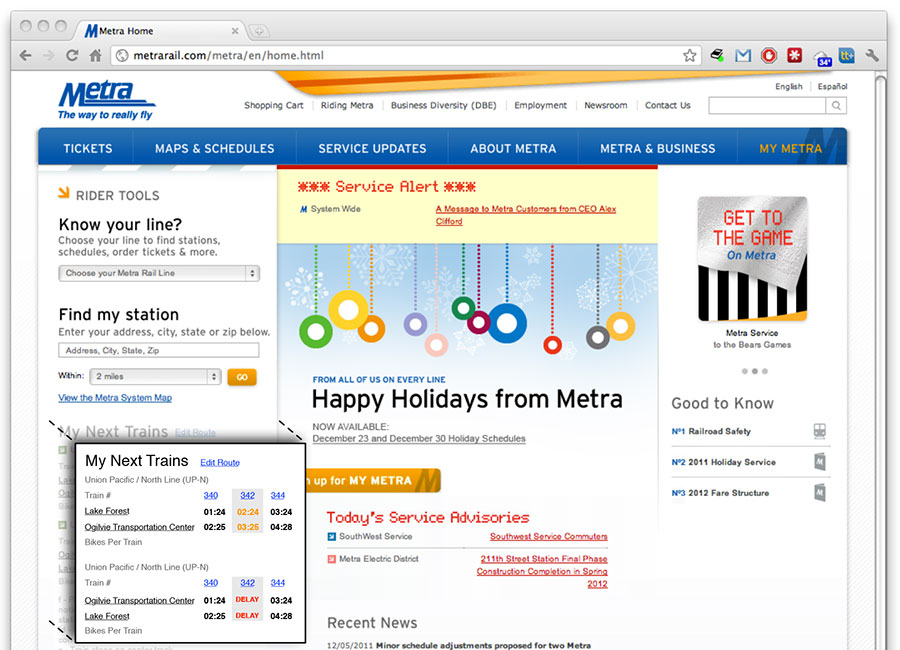Click the Address, City, State, Zip field
The width and height of the screenshot is (900, 650).
pos(159,350)
